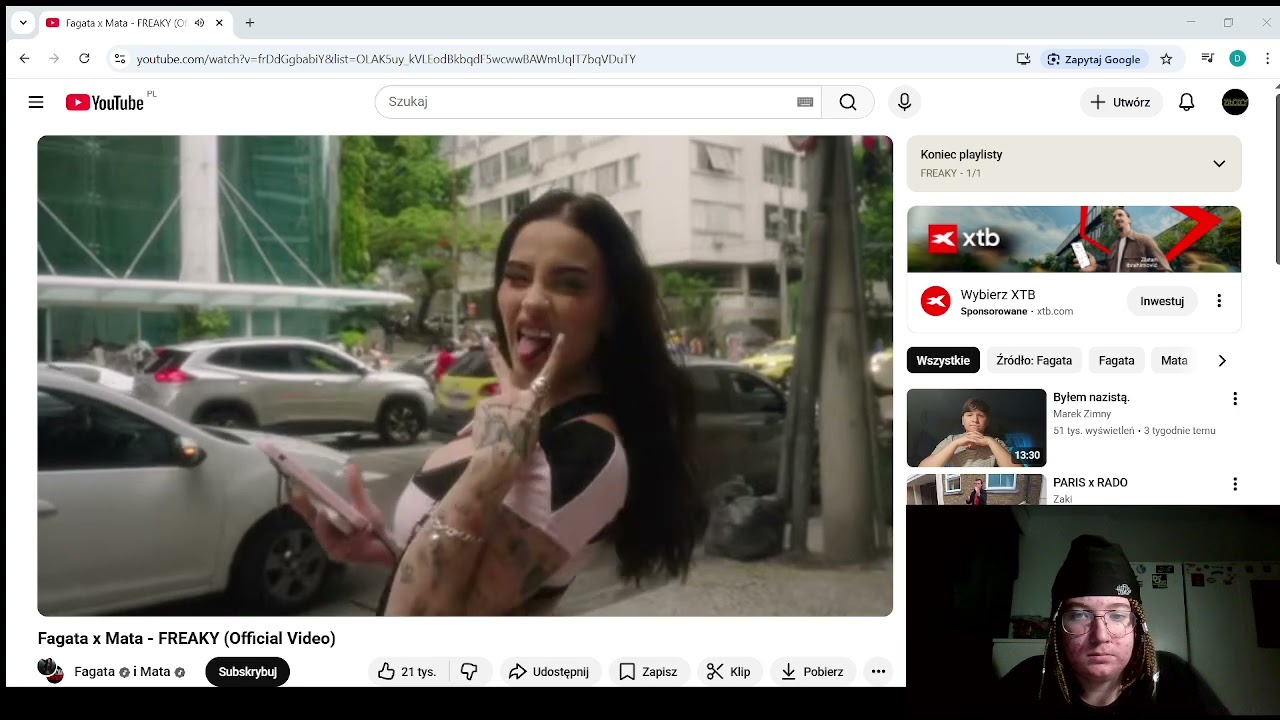Select the Mata filter chip
The height and width of the screenshot is (720, 1280).
[x=1174, y=361]
